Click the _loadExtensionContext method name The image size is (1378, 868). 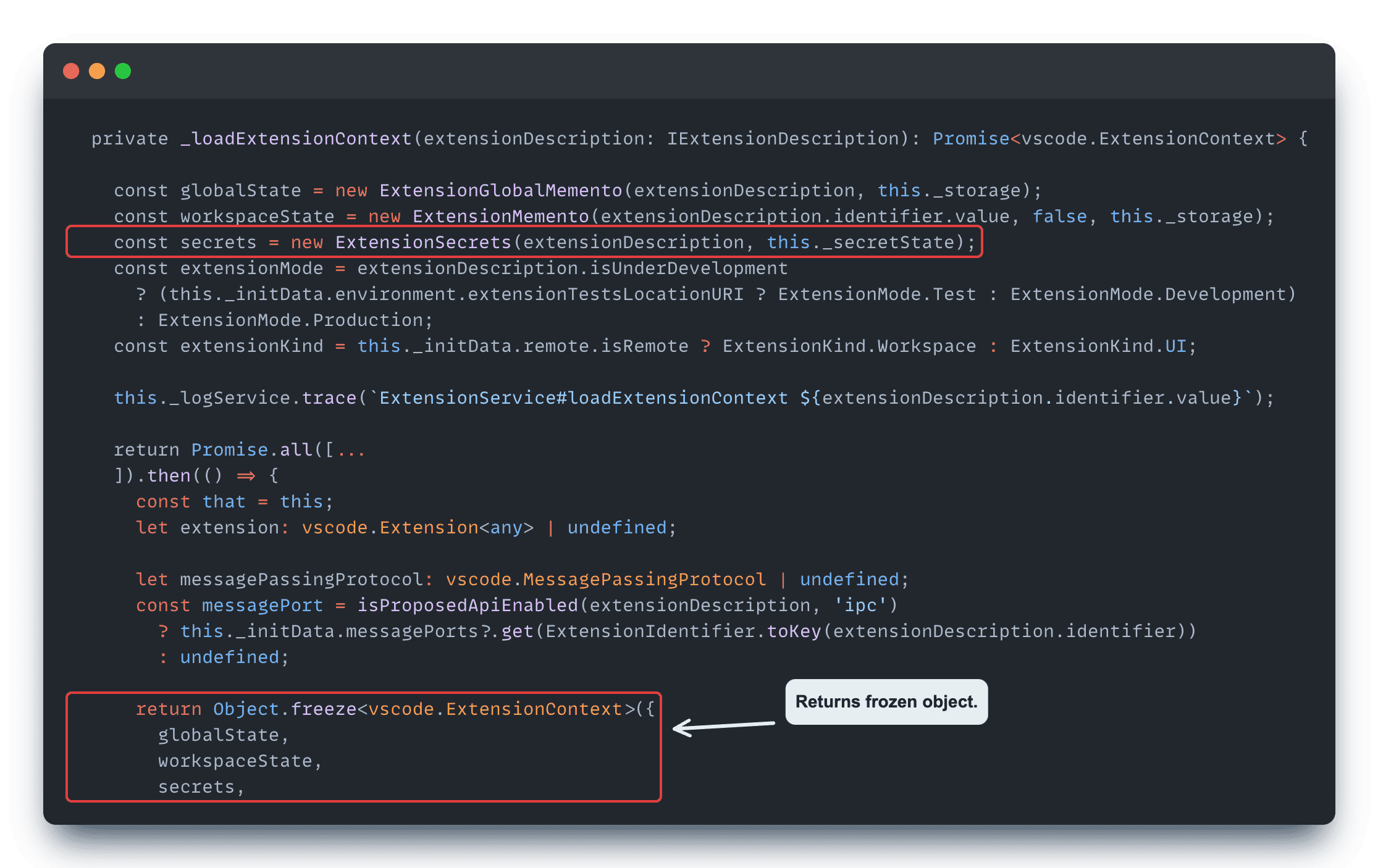tap(296, 139)
